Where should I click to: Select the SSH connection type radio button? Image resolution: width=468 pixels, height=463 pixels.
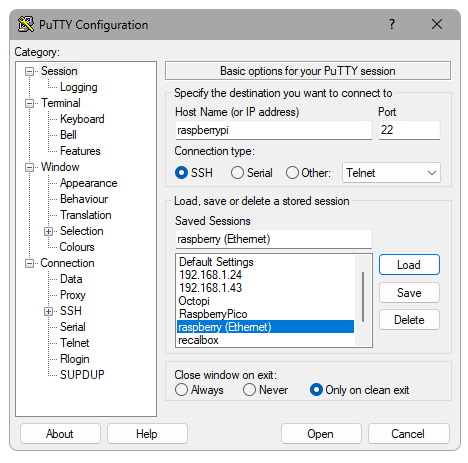coord(181,173)
